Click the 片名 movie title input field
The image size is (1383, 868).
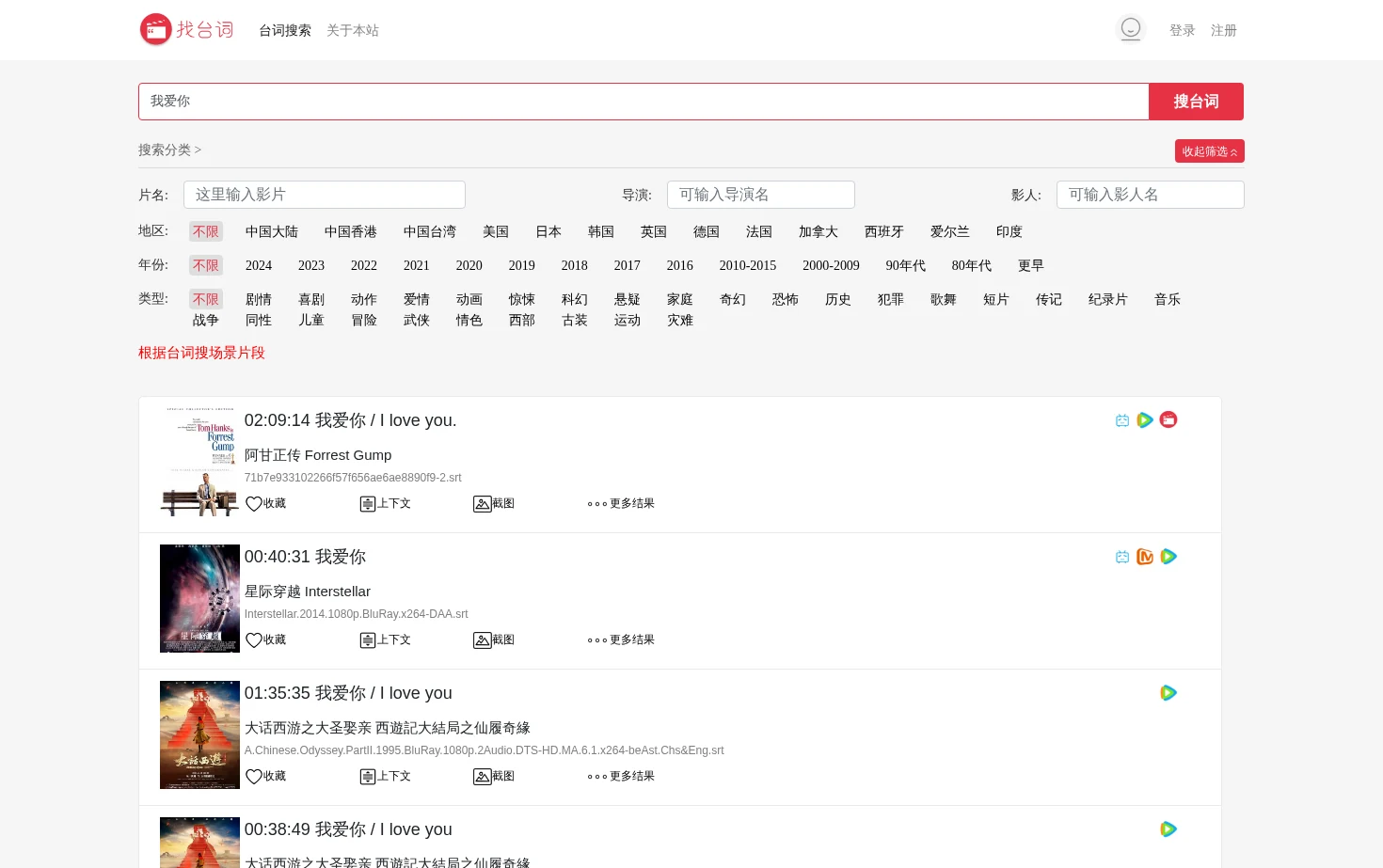(325, 195)
